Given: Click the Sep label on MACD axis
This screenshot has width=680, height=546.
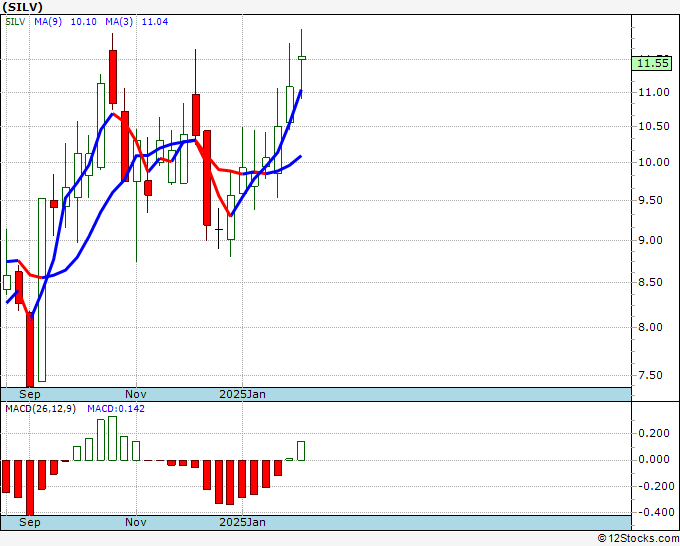Looking at the screenshot, I should click(x=29, y=522).
